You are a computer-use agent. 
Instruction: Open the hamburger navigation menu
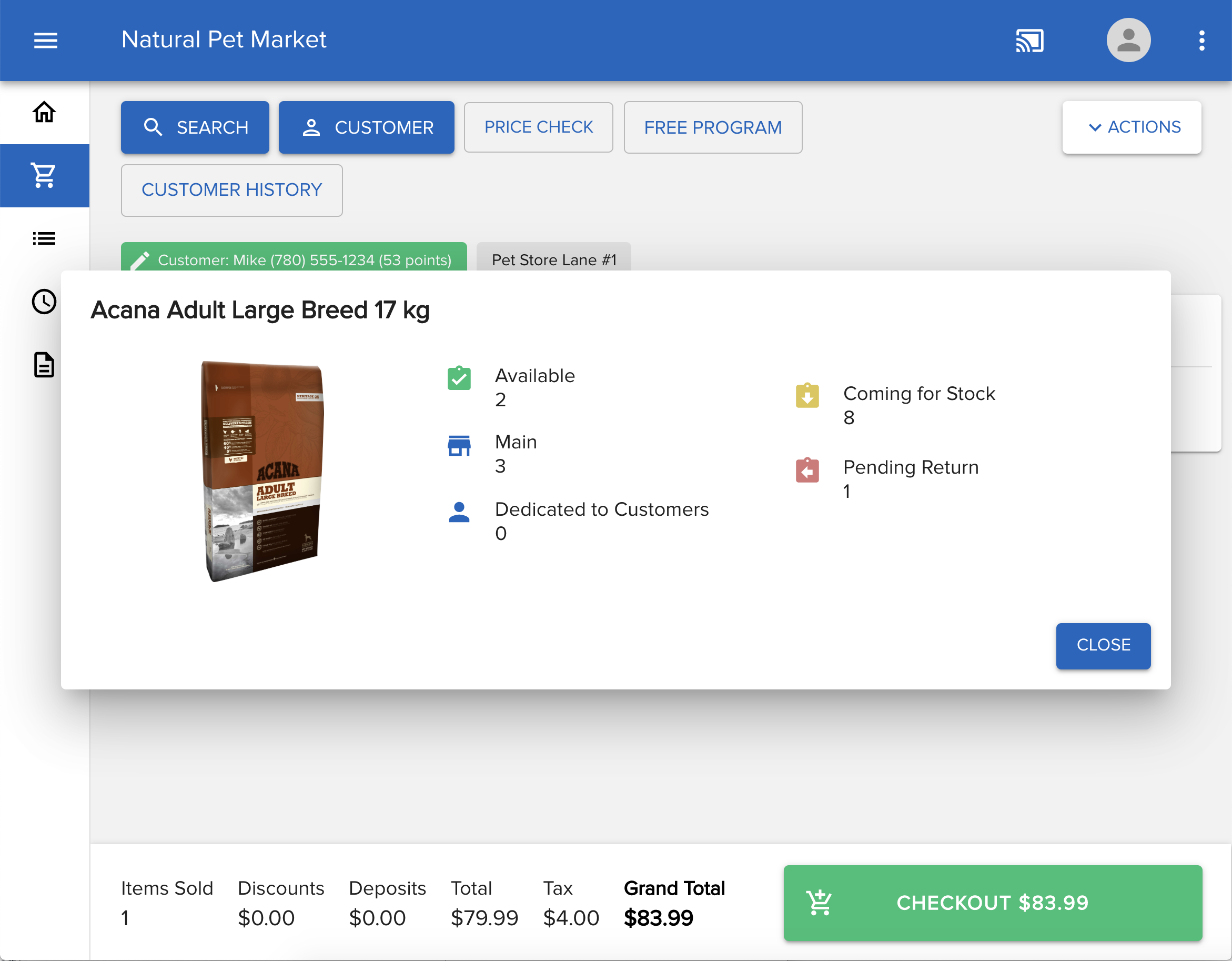(45, 40)
